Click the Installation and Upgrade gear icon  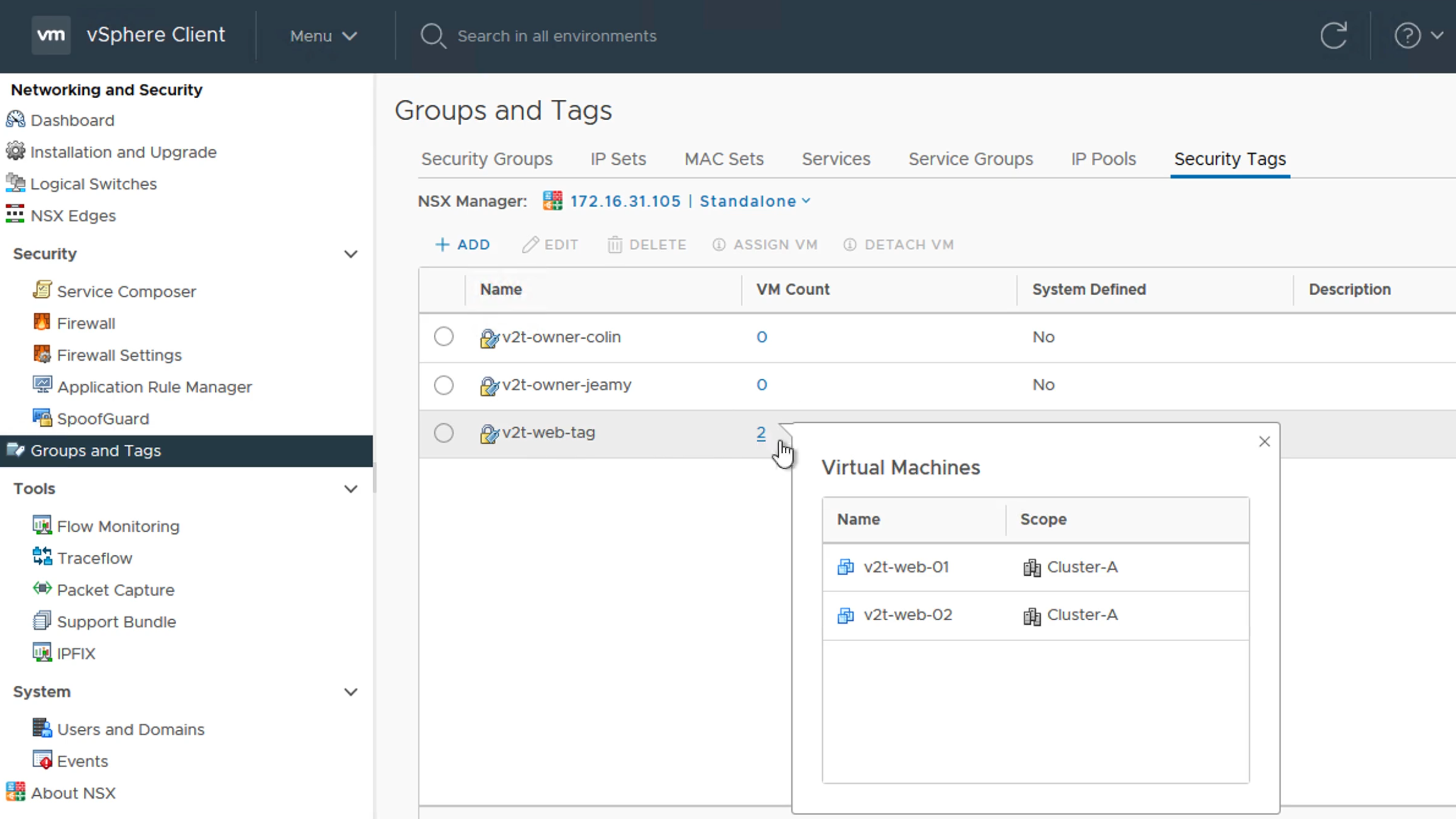point(15,151)
